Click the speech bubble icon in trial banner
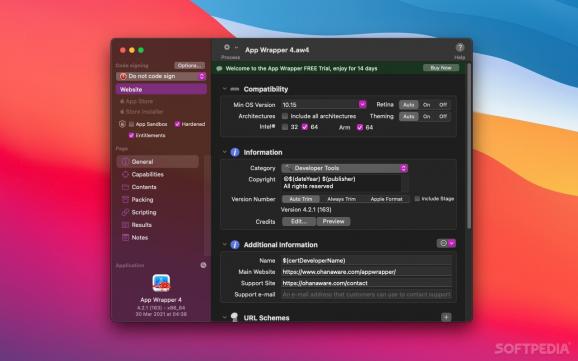Viewport: 578px width, 361px height. click(219, 69)
